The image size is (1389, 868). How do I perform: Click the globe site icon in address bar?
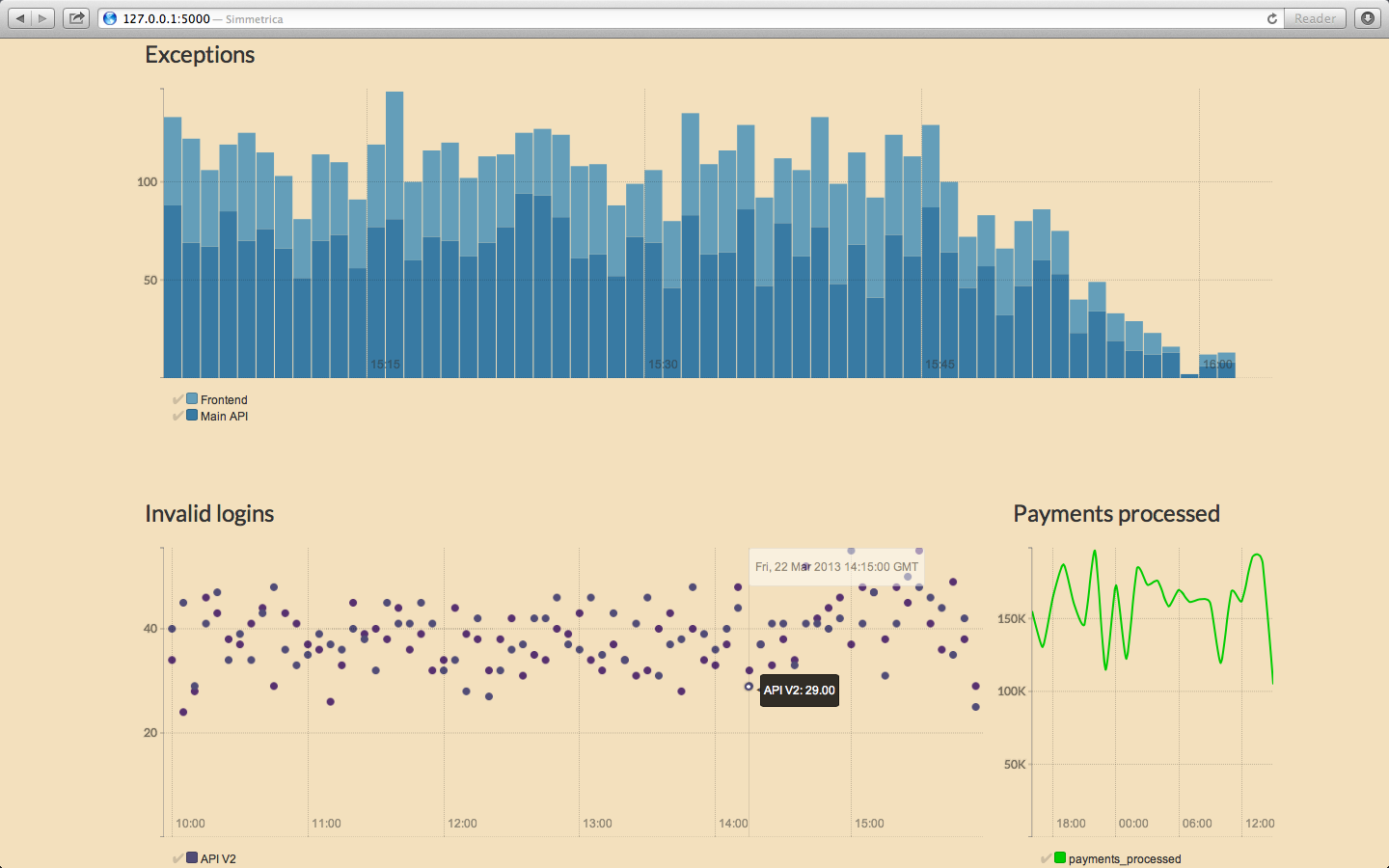point(110,18)
